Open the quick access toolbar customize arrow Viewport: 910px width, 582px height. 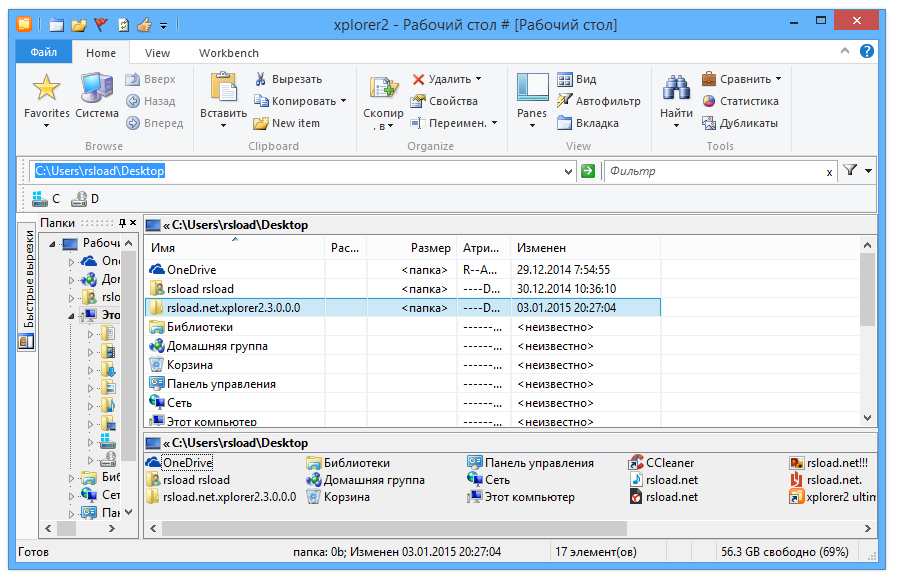[164, 26]
